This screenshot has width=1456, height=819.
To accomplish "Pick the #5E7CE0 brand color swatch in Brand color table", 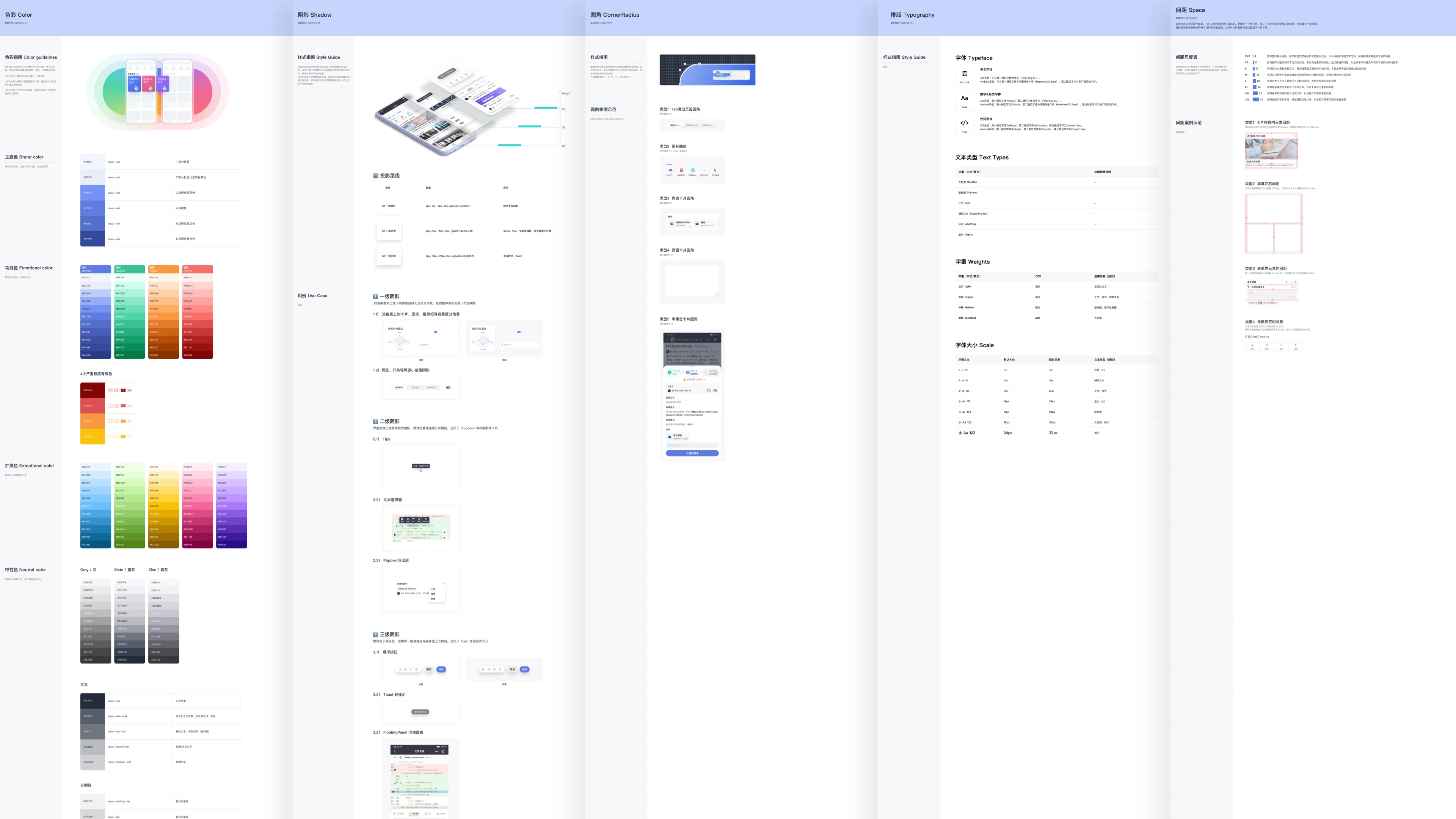I will [x=93, y=208].
